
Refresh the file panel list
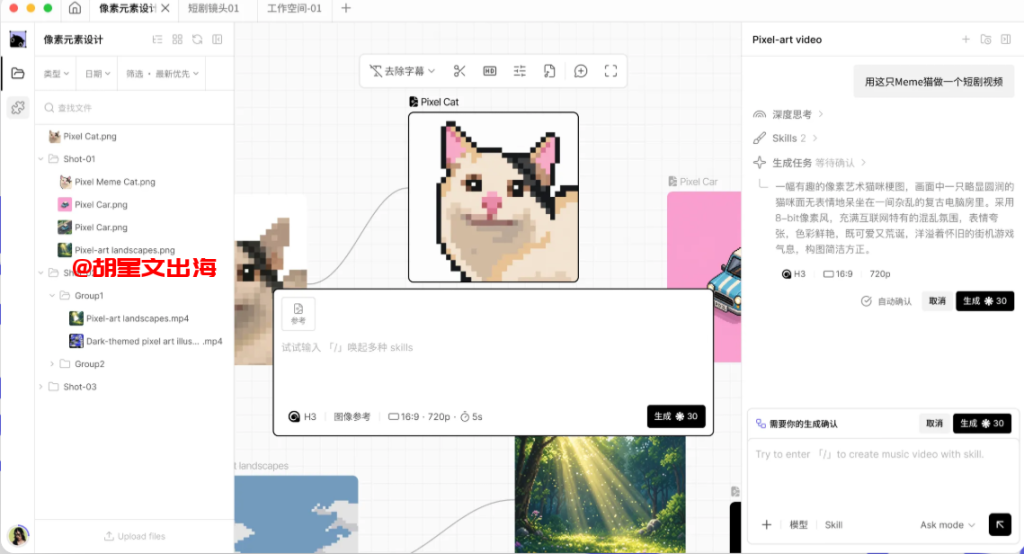pos(197,39)
